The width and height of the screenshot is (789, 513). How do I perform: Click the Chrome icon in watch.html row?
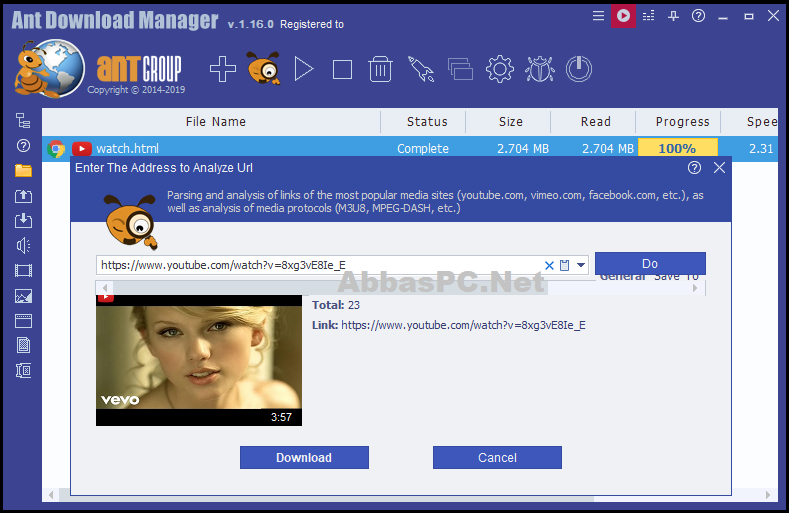pos(56,149)
